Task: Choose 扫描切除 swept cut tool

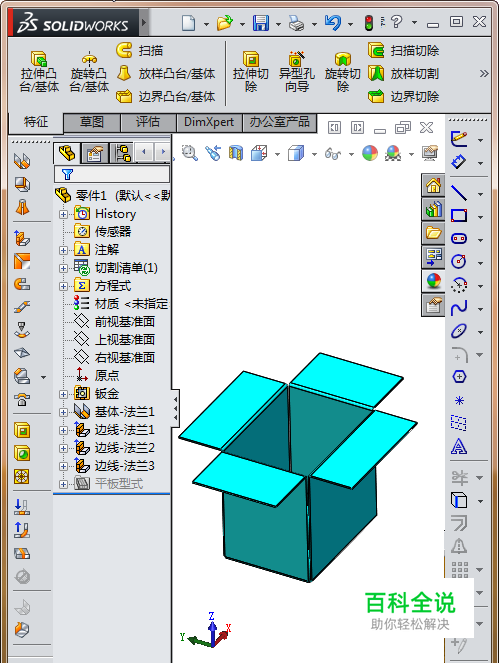Action: pos(403,50)
